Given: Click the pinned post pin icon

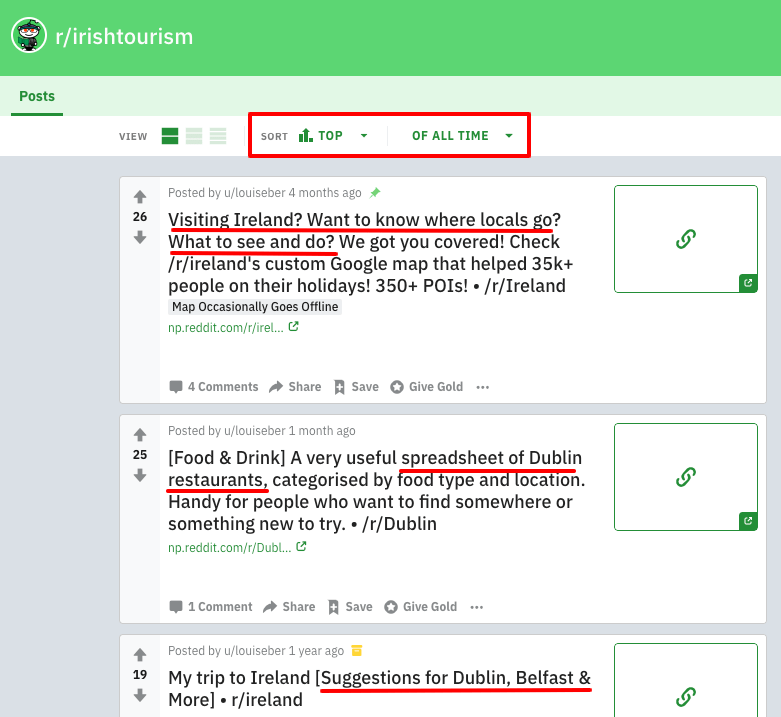Looking at the screenshot, I should (x=375, y=193).
